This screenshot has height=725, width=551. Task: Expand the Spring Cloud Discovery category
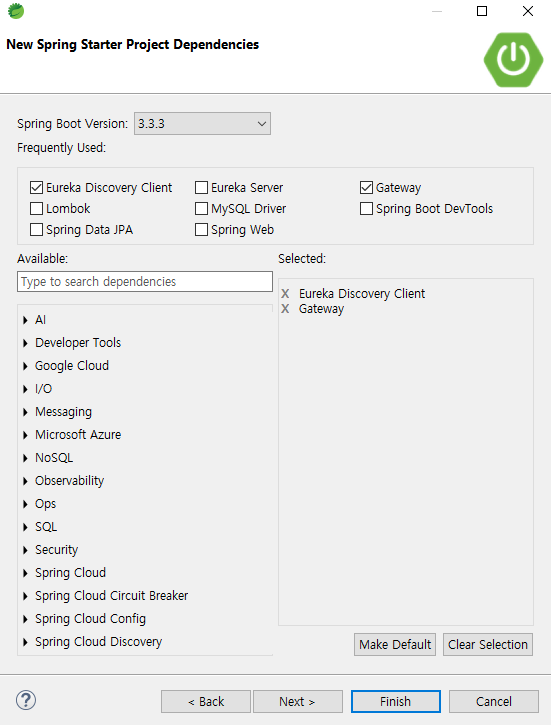tap(25, 642)
